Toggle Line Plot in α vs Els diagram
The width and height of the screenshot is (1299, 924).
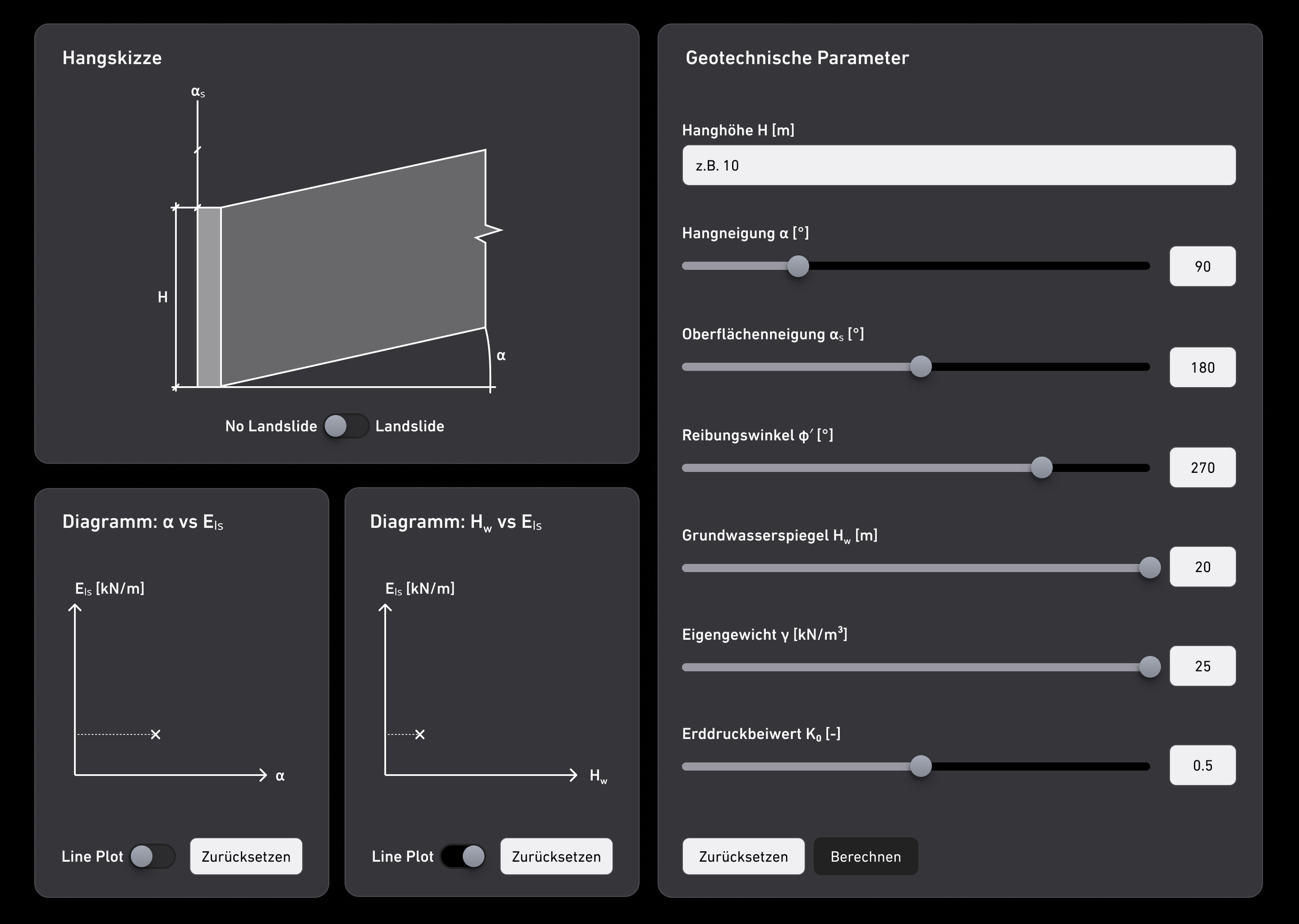pos(152,856)
